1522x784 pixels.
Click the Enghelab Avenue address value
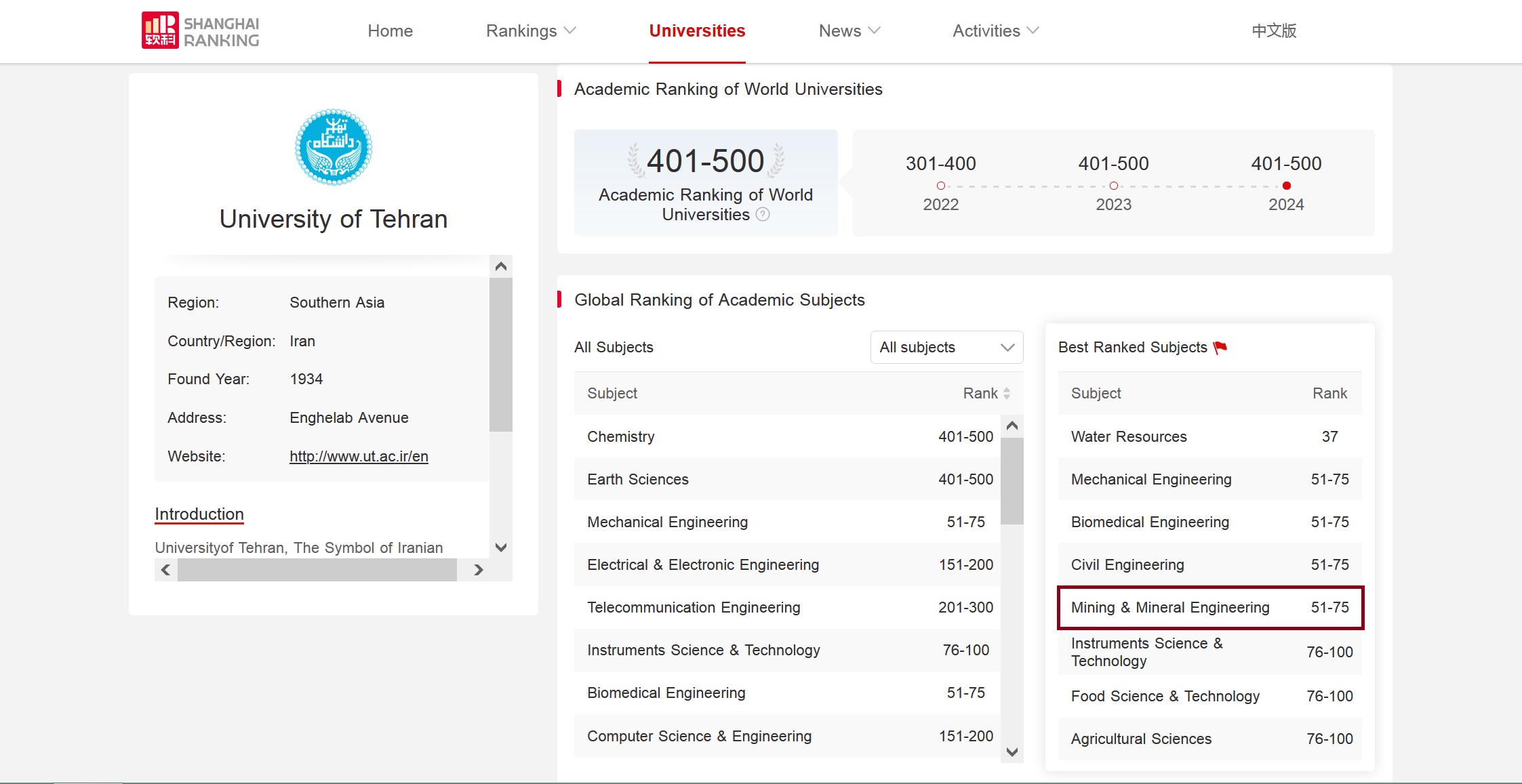pyautogui.click(x=349, y=418)
